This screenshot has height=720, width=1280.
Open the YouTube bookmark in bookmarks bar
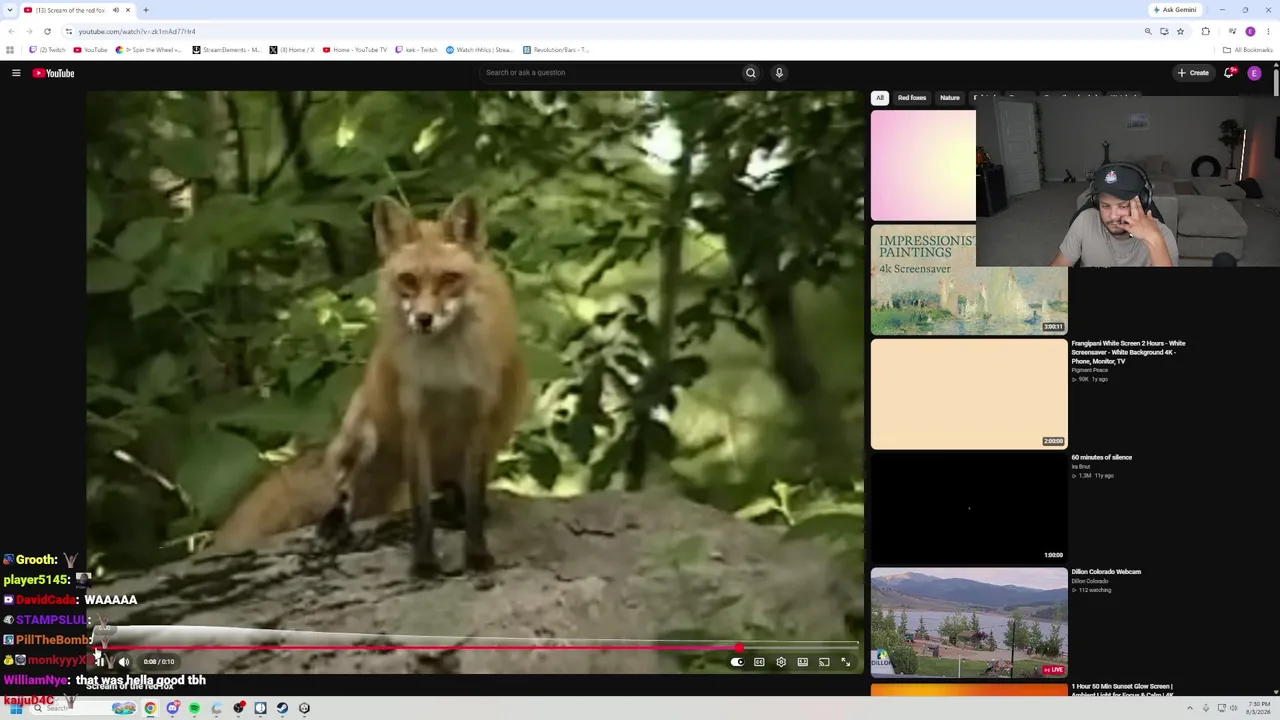pyautogui.click(x=91, y=50)
